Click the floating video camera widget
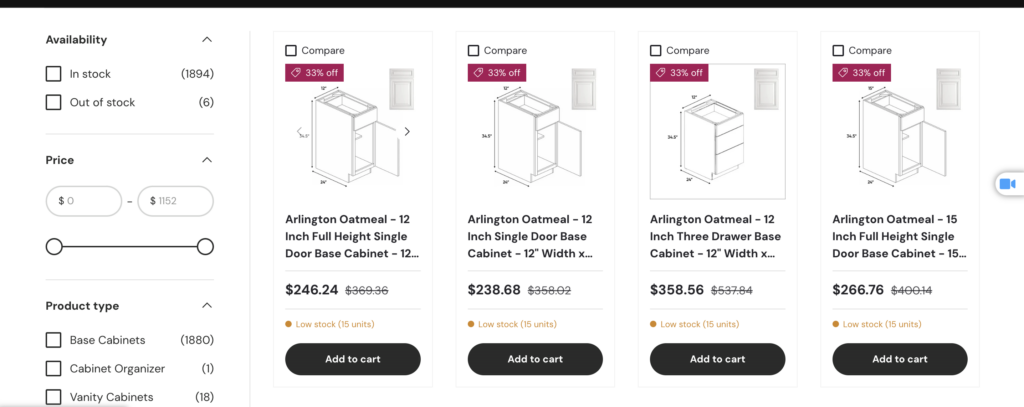Image resolution: width=1024 pixels, height=407 pixels. tap(1007, 184)
